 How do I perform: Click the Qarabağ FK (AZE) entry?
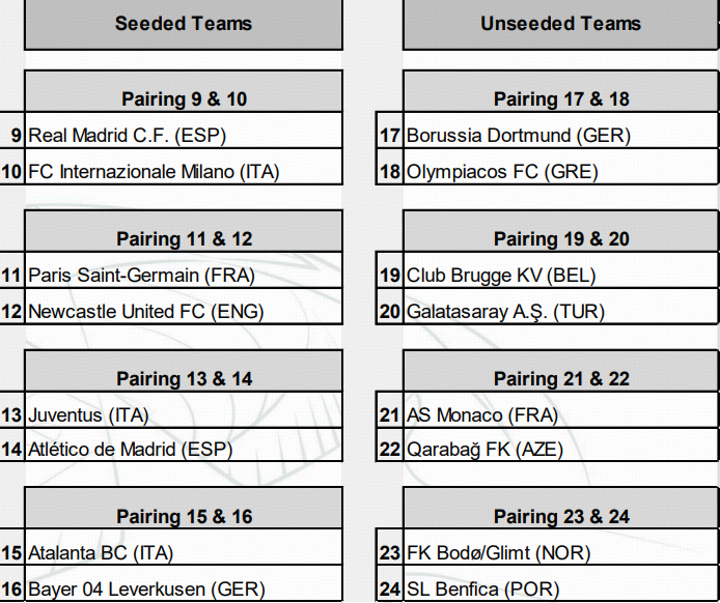485,450
